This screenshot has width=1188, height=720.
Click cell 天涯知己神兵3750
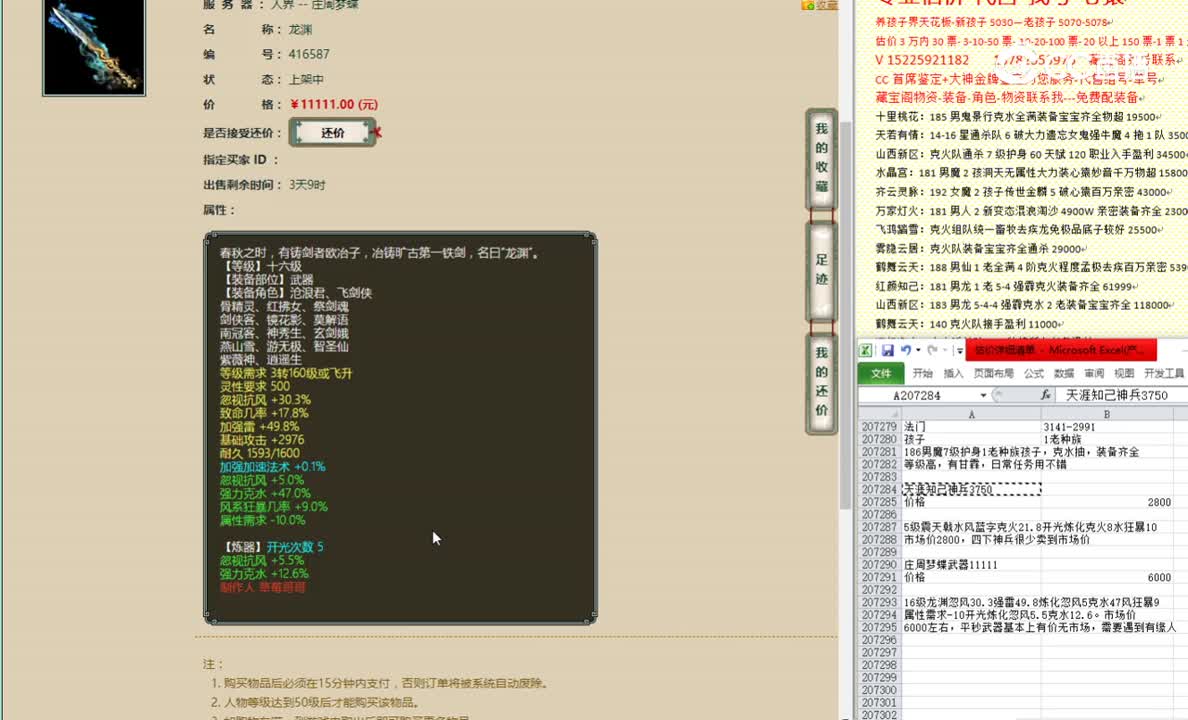tap(971, 490)
